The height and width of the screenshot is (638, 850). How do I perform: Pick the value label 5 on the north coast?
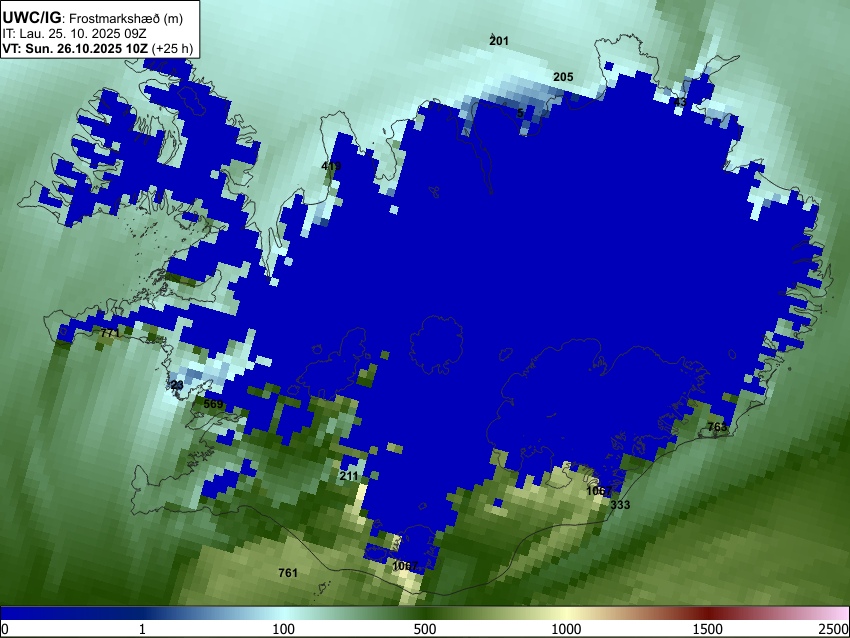click(x=520, y=113)
